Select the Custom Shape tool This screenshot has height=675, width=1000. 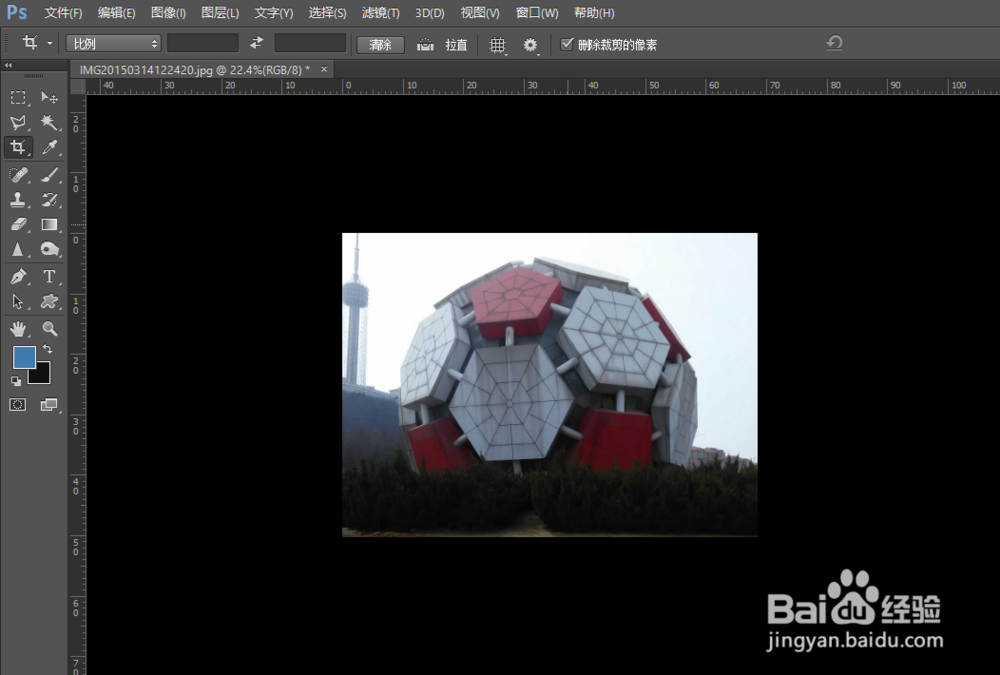49,302
